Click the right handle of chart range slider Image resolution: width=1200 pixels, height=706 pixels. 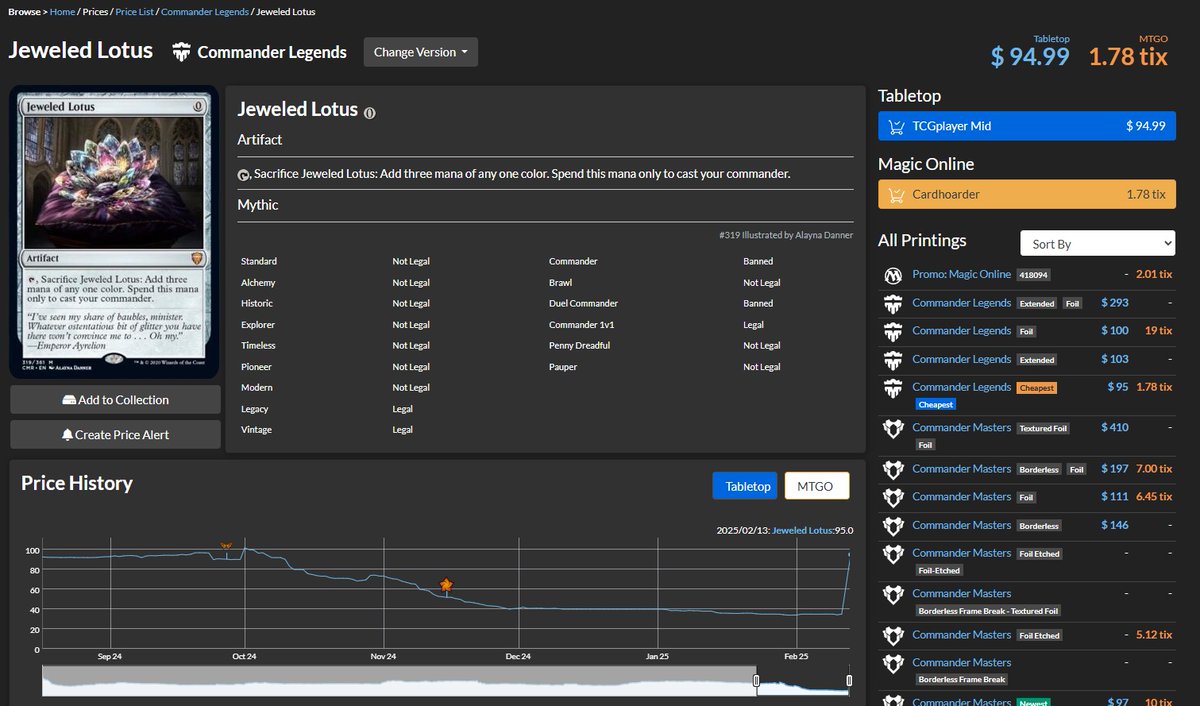point(849,681)
